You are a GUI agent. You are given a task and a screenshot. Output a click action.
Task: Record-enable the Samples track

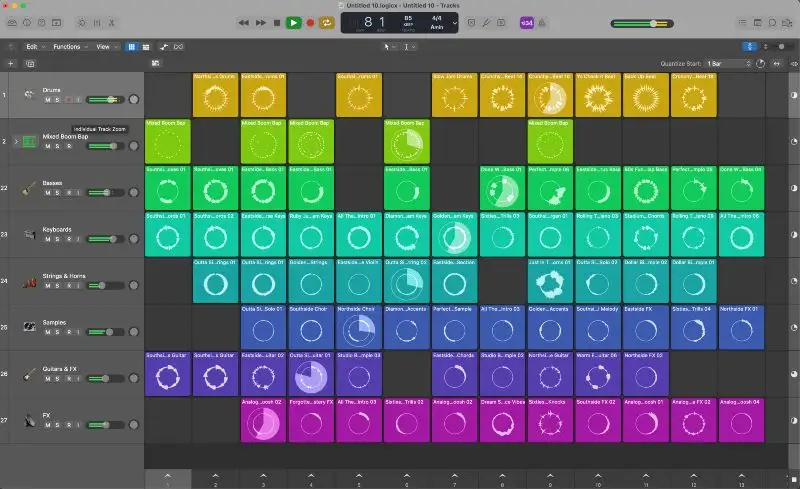[x=67, y=330]
